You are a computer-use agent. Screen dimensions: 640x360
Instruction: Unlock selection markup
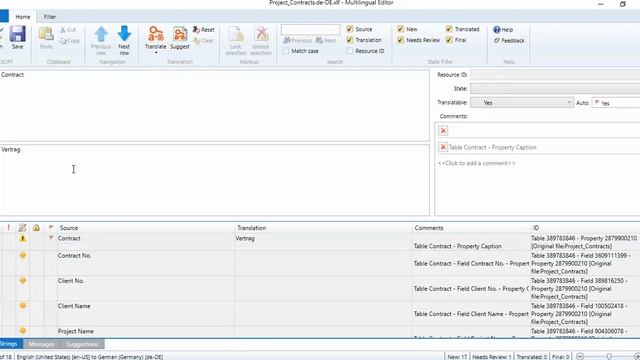tap(261, 40)
